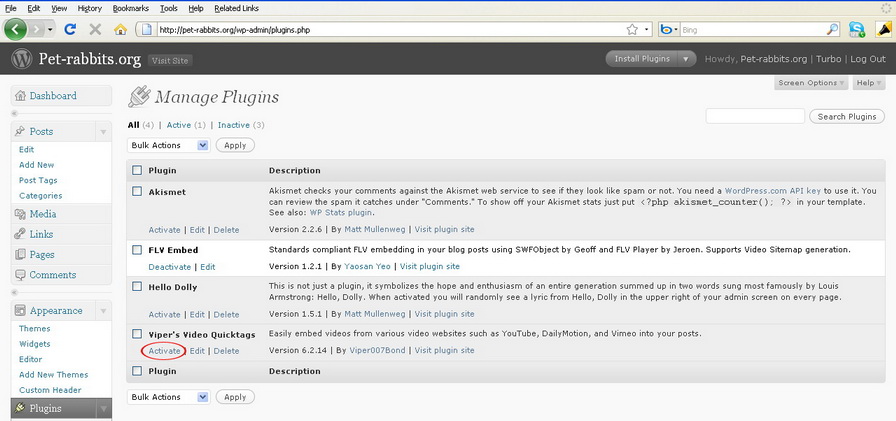Collapse the Posts menu arrow

[103, 132]
